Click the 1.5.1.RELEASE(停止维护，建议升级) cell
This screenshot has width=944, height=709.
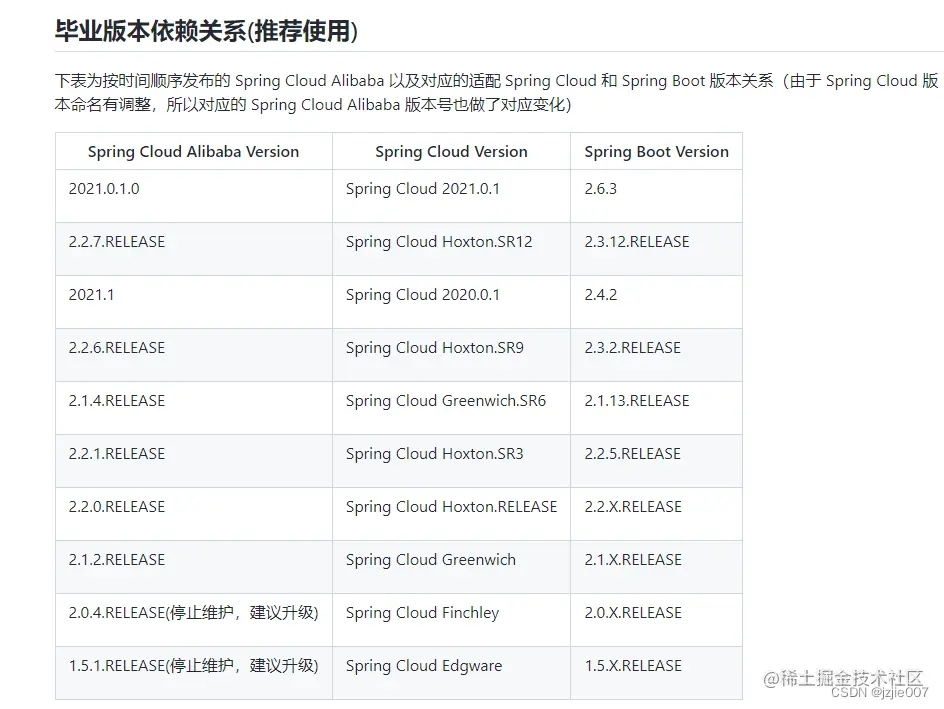click(x=194, y=673)
